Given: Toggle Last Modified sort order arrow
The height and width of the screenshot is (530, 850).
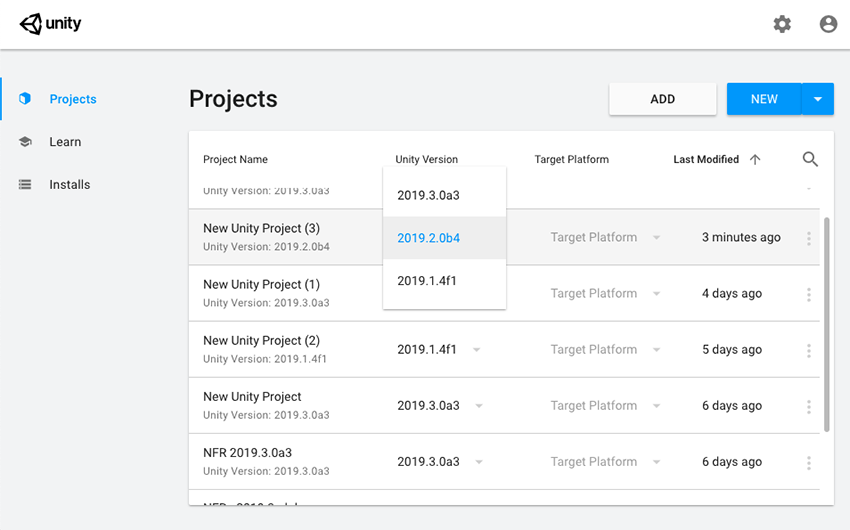Looking at the screenshot, I should 755,159.
